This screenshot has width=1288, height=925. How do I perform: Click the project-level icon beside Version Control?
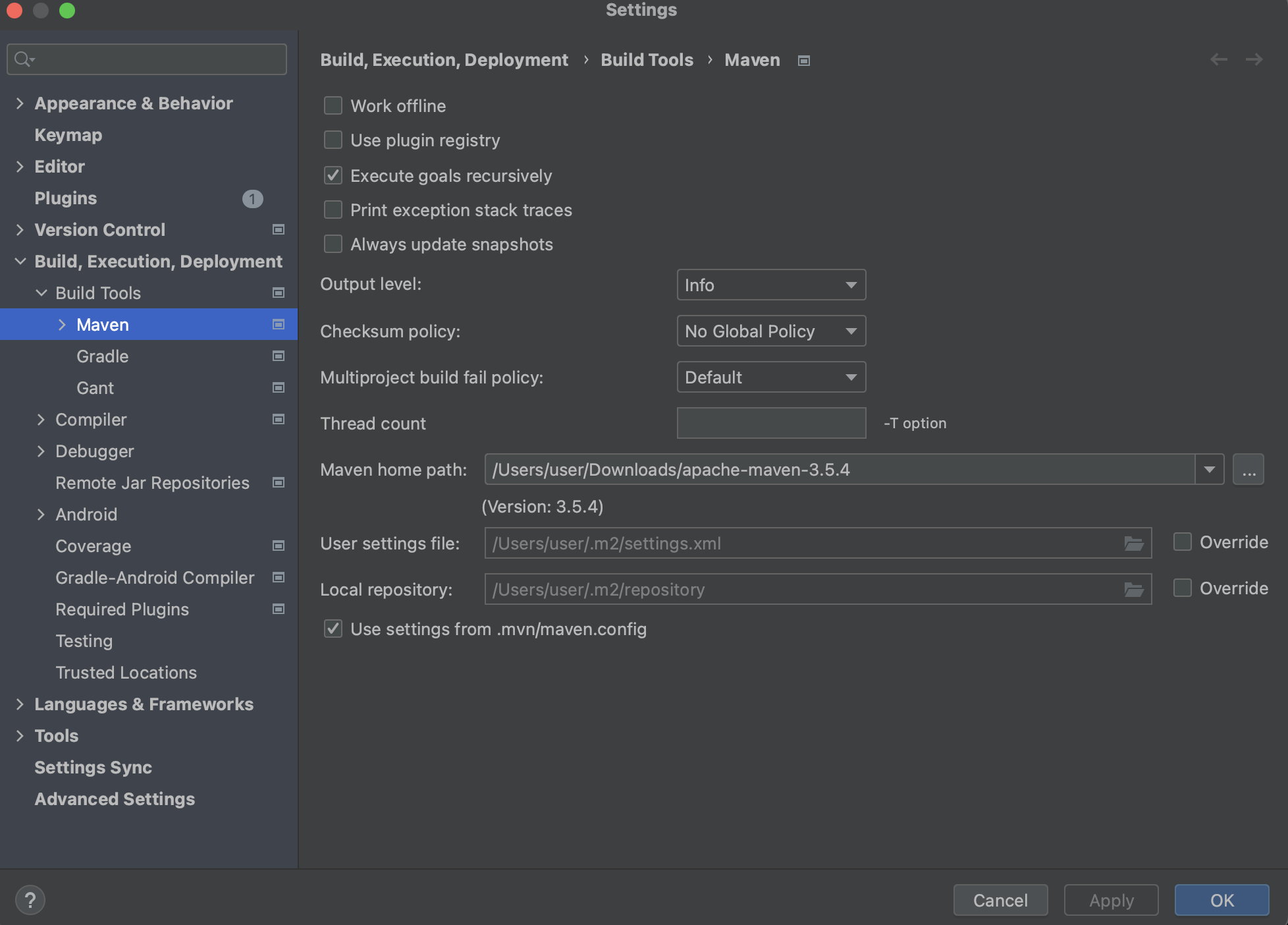(x=279, y=230)
